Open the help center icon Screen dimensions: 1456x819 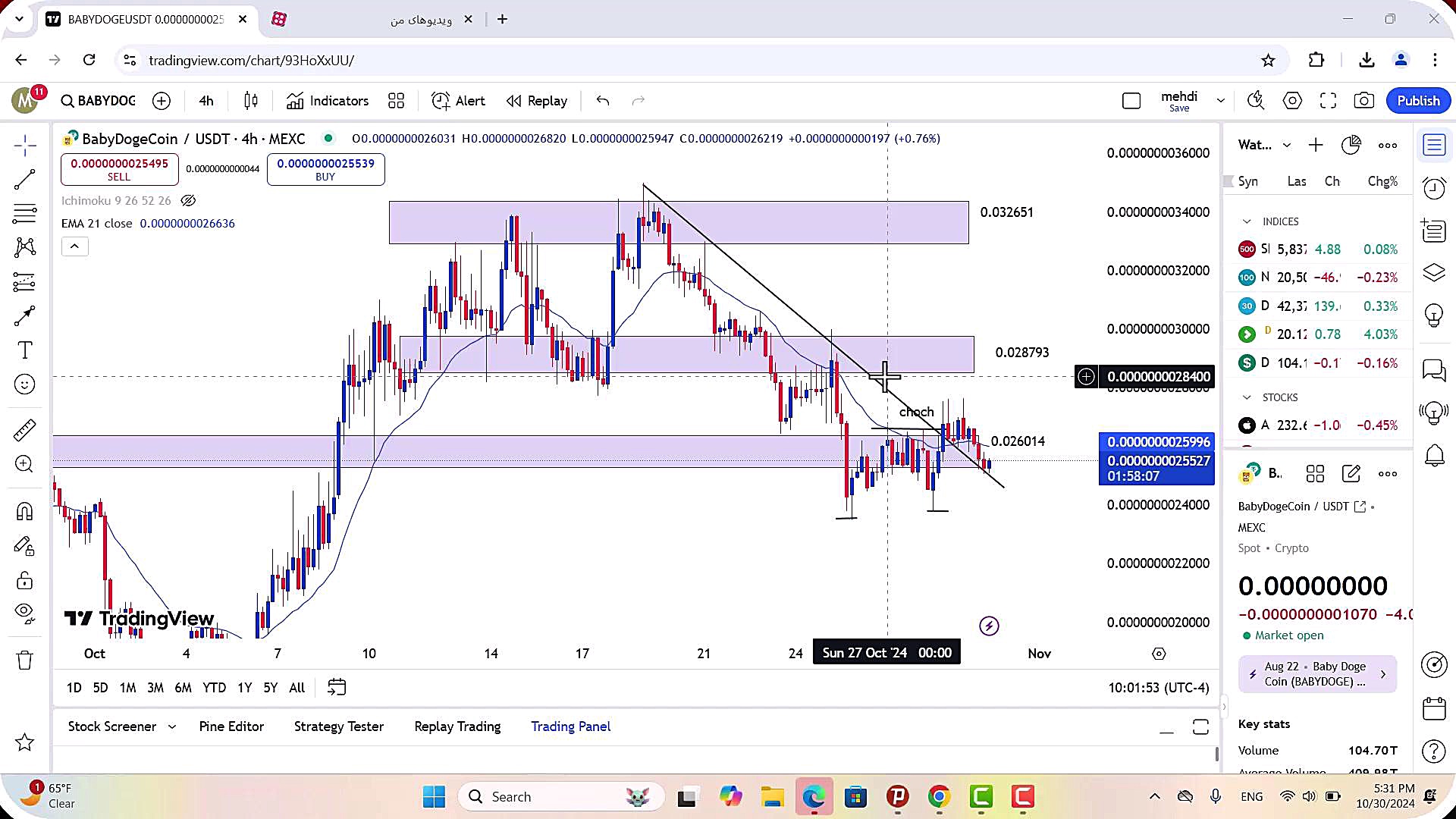point(1434,752)
